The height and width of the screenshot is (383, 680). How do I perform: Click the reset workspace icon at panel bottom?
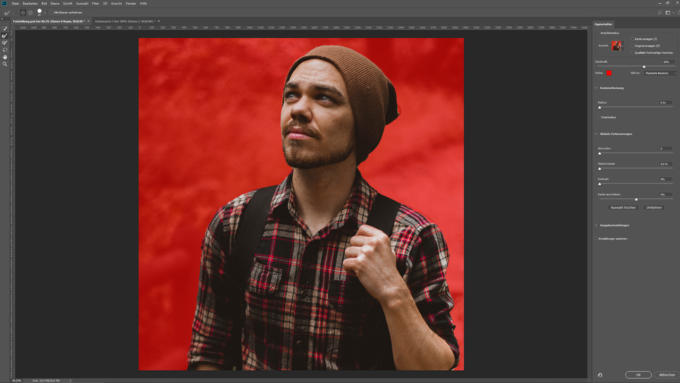[600, 374]
